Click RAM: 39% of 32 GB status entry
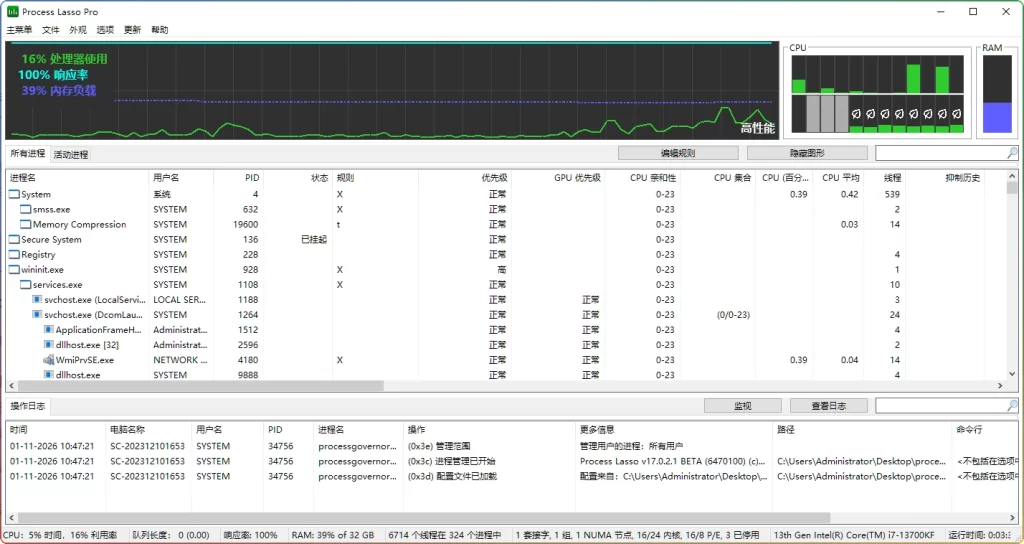The image size is (1024, 544). click(333, 535)
